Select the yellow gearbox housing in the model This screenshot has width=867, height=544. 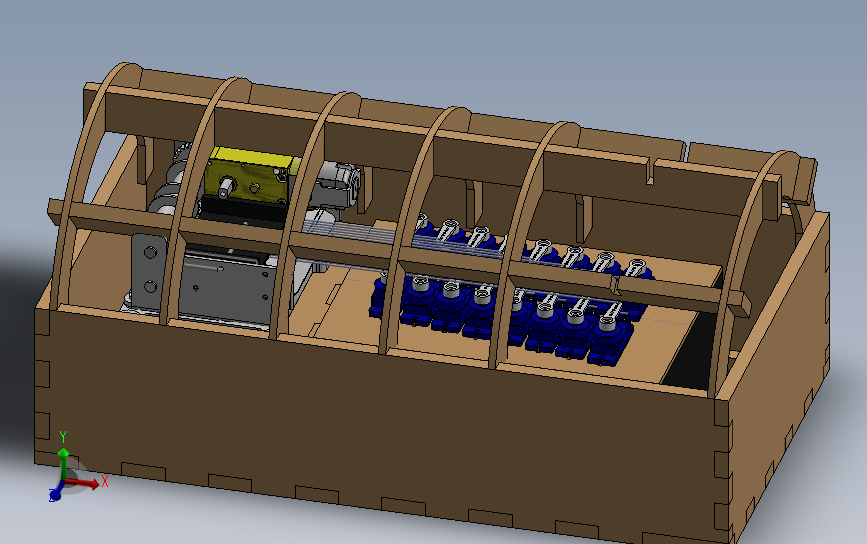252,177
